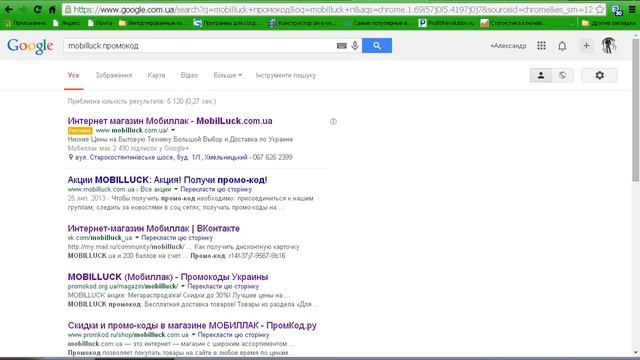Open the Chrome menu hamburger icon

tap(632, 9)
